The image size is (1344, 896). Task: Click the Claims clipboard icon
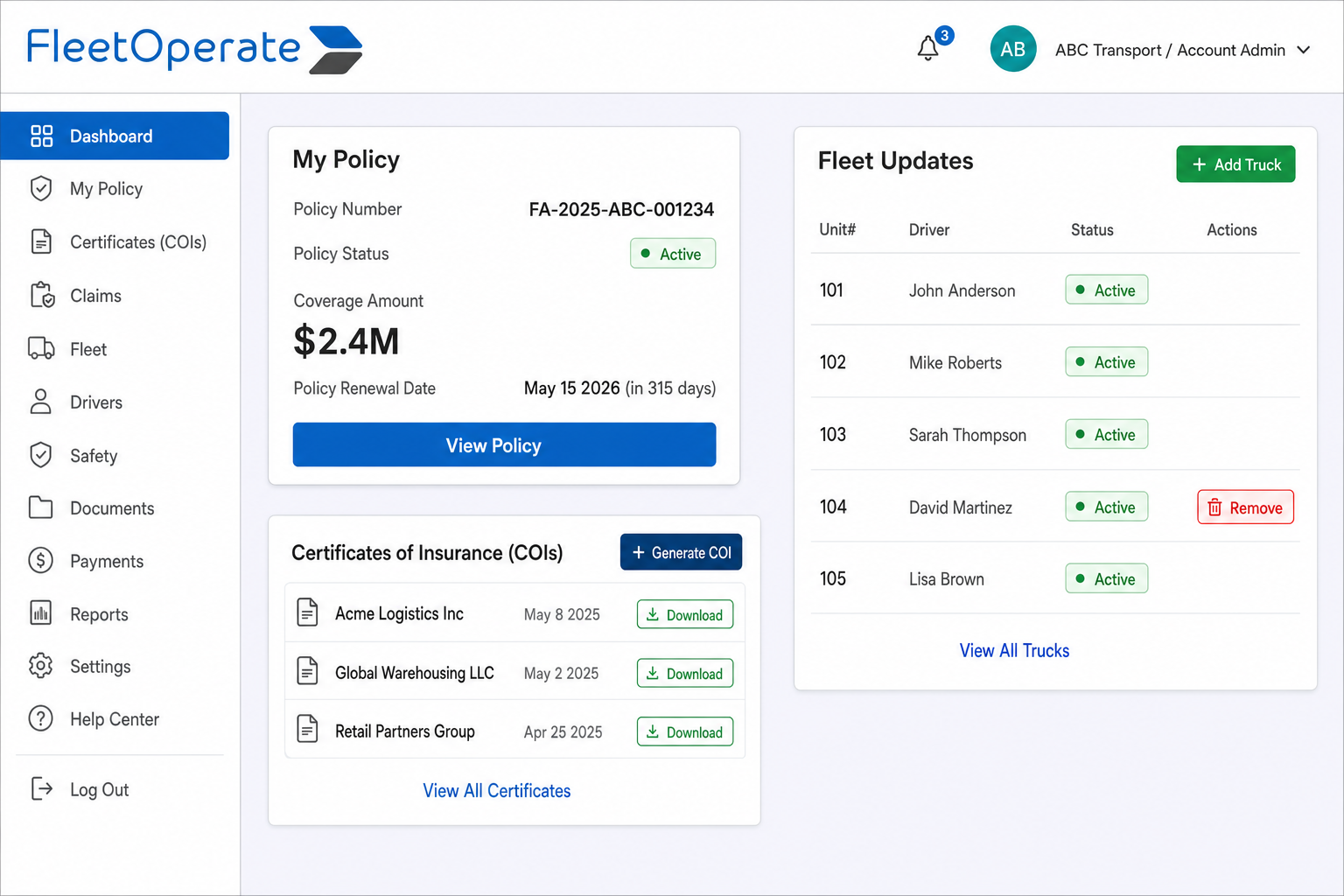42,295
